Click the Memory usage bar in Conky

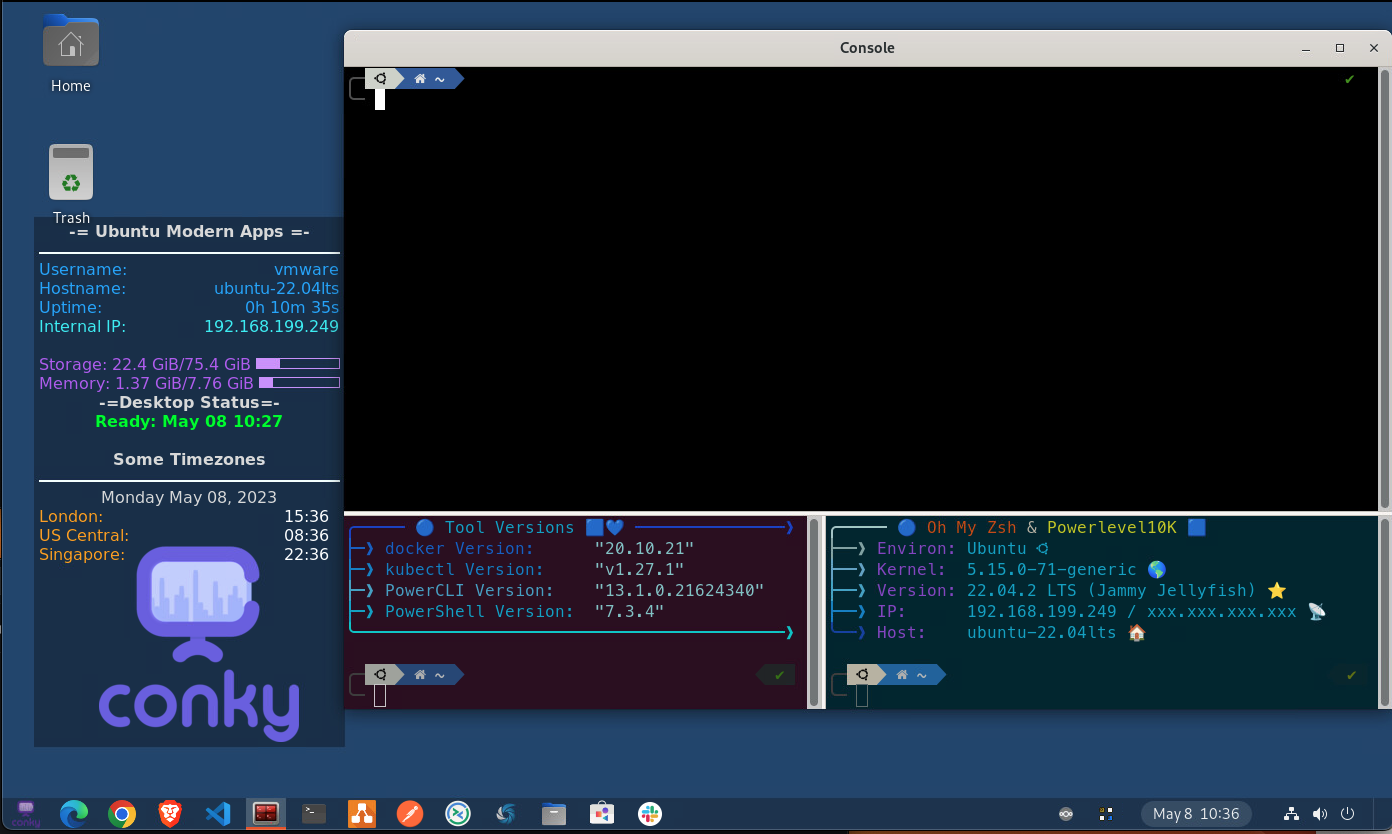tap(299, 383)
